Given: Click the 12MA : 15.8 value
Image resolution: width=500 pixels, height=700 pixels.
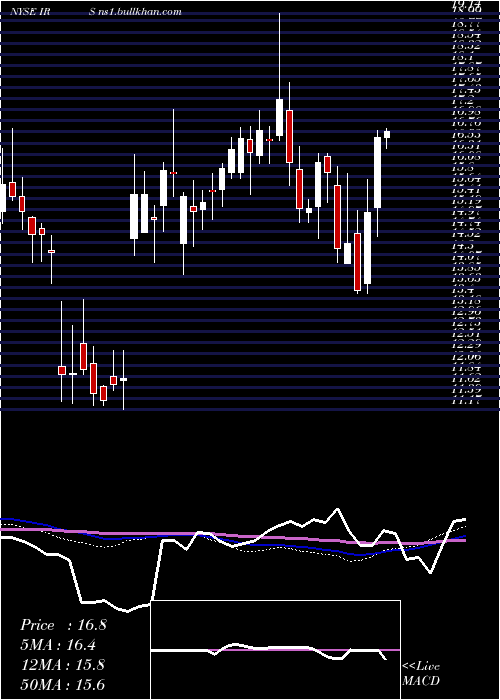Looking at the screenshot, I should pos(63,664).
